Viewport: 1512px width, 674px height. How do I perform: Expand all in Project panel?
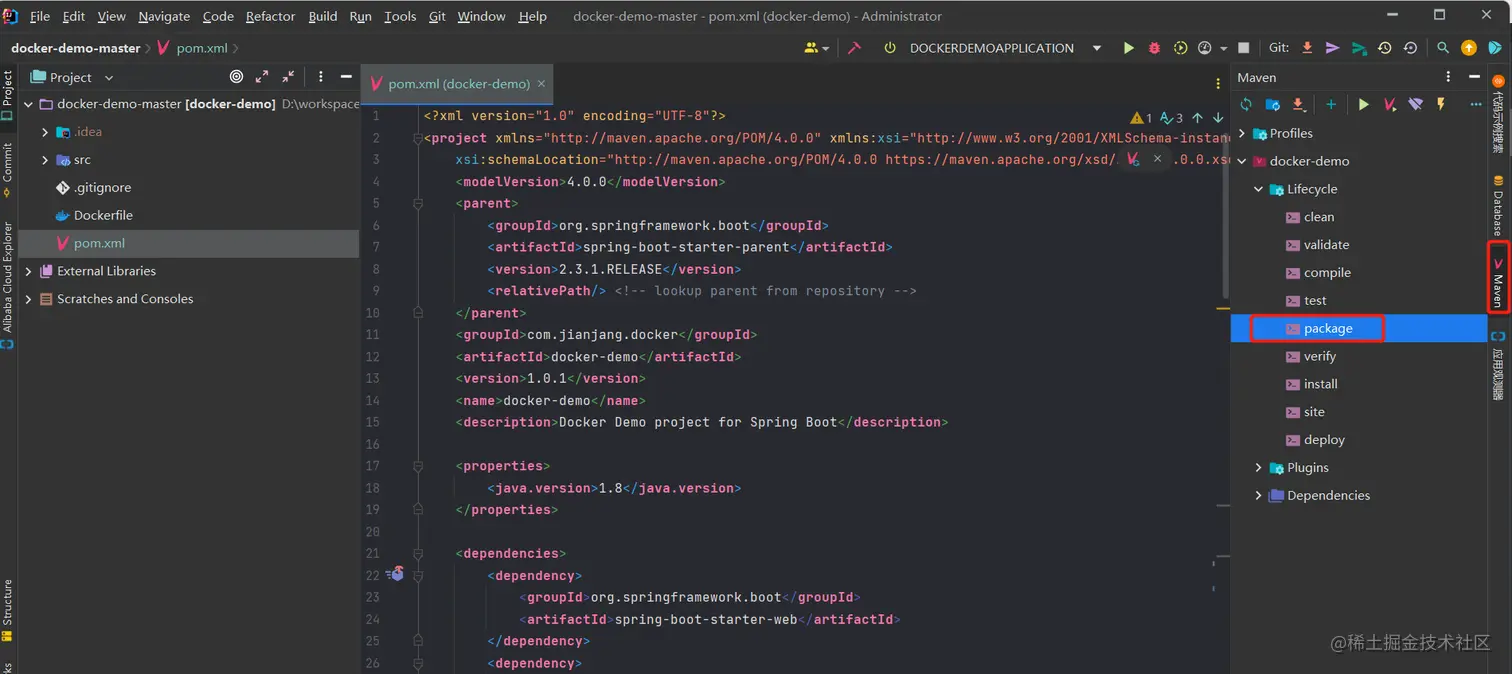262,77
